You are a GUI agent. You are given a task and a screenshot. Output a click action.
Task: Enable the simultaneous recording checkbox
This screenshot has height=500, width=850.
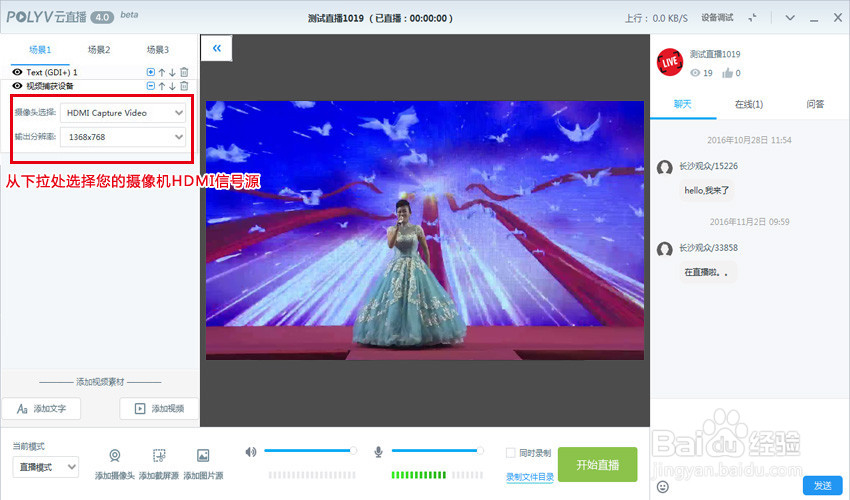510,453
